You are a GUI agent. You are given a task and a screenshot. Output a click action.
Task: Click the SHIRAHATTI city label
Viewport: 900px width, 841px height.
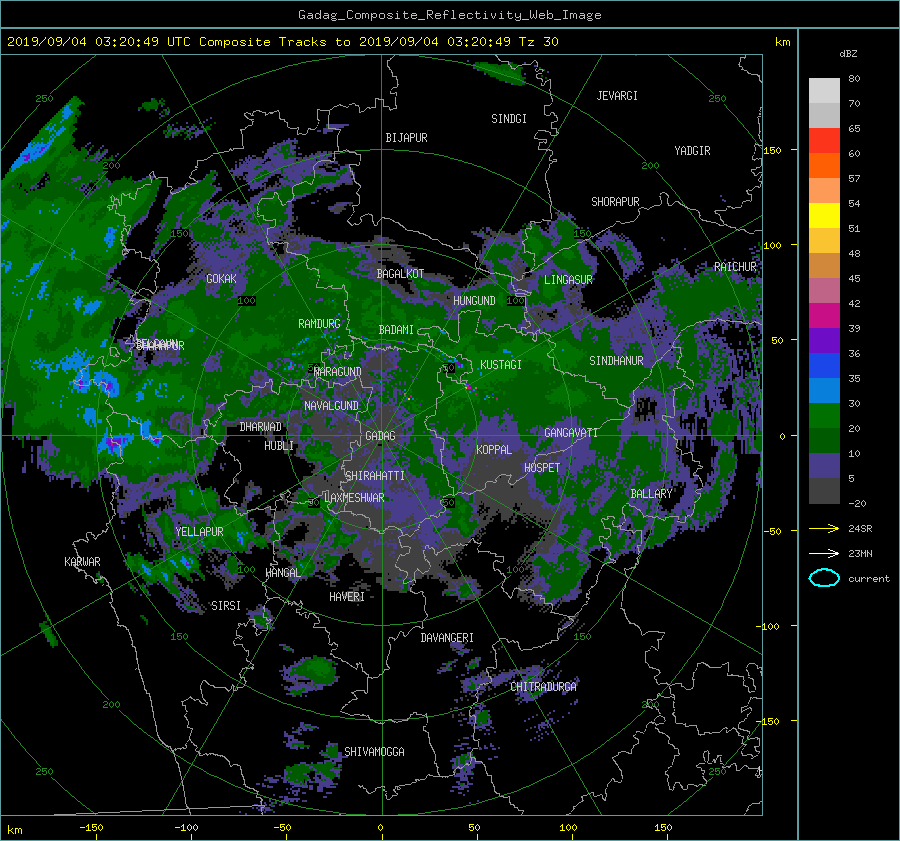(x=375, y=476)
